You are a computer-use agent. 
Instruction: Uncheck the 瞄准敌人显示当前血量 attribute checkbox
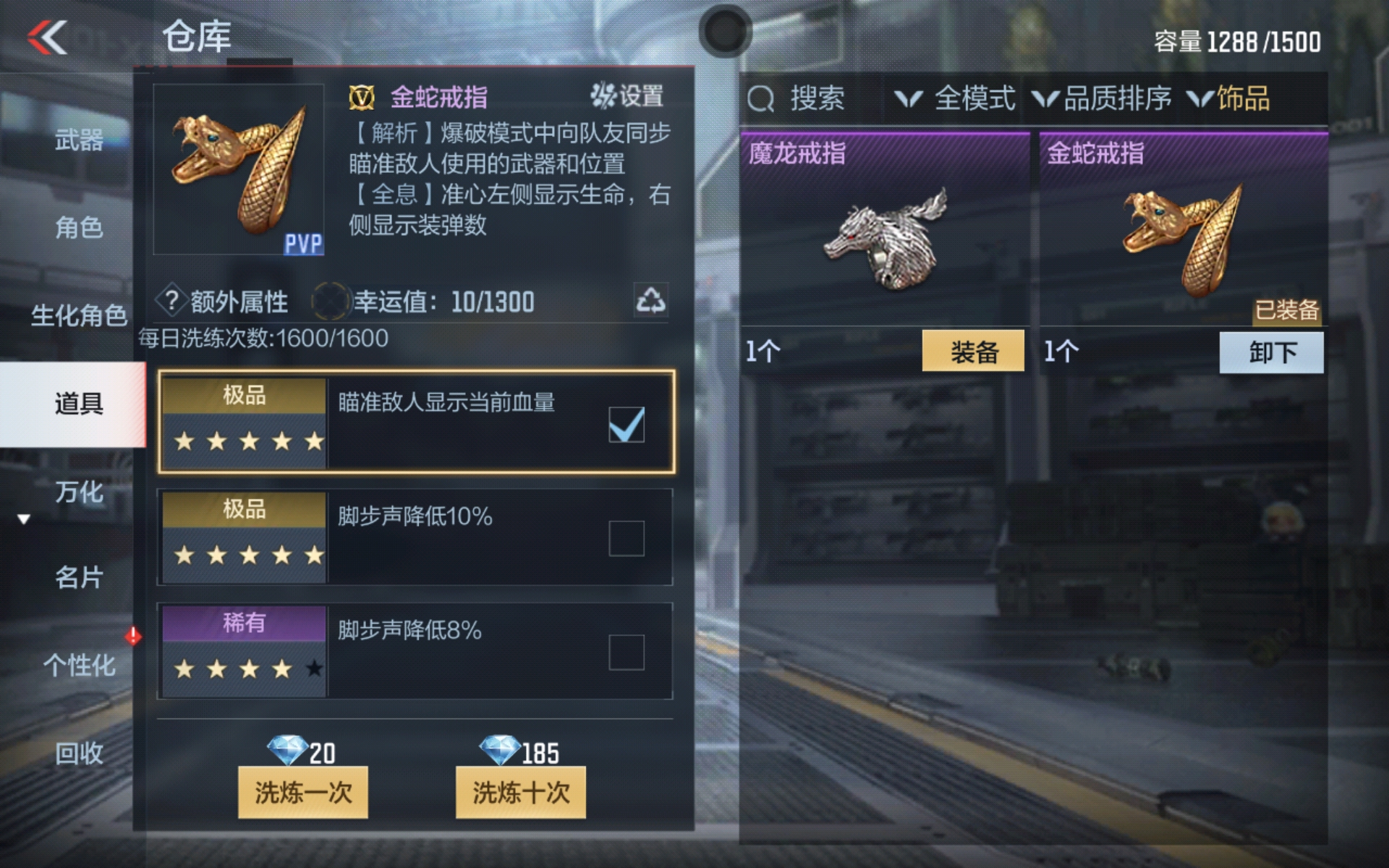click(626, 424)
